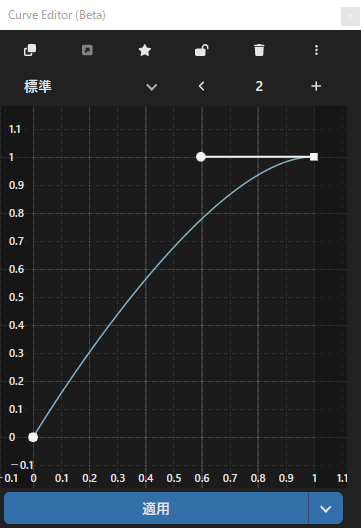Click the chevron next to 標準
The width and height of the screenshot is (361, 528).
[152, 87]
